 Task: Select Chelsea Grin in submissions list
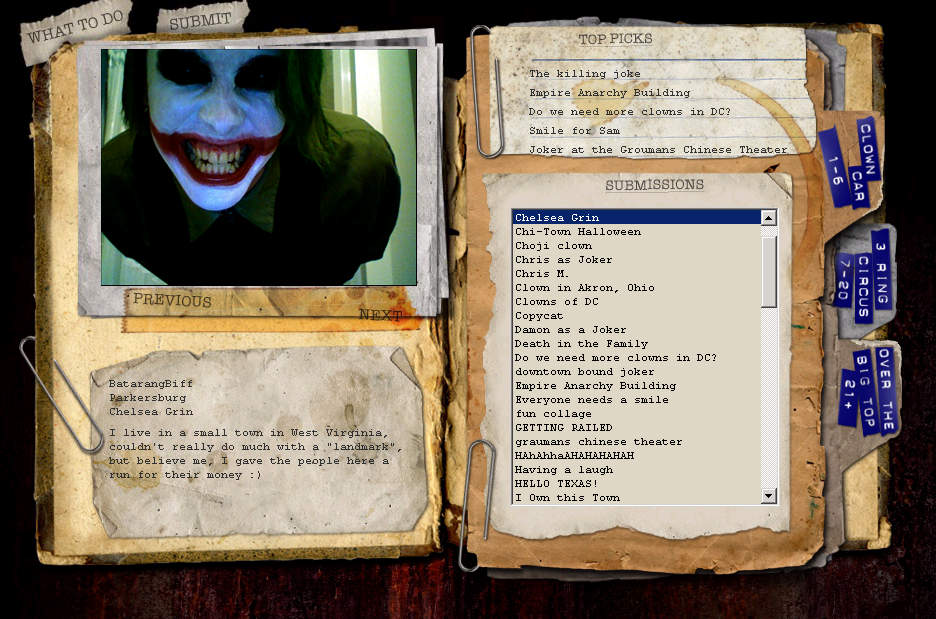pos(637,217)
